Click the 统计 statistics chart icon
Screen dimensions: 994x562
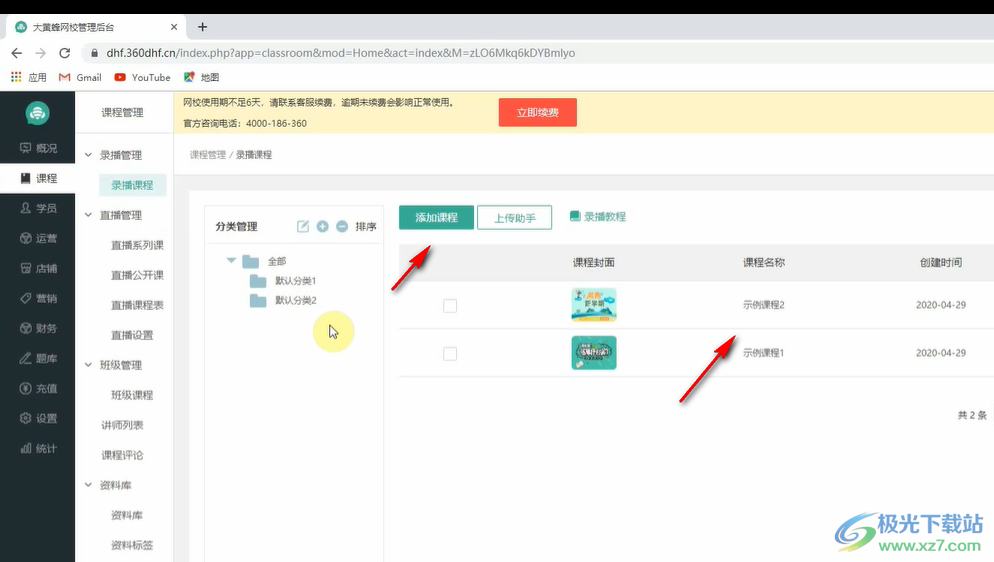[x=25, y=449]
